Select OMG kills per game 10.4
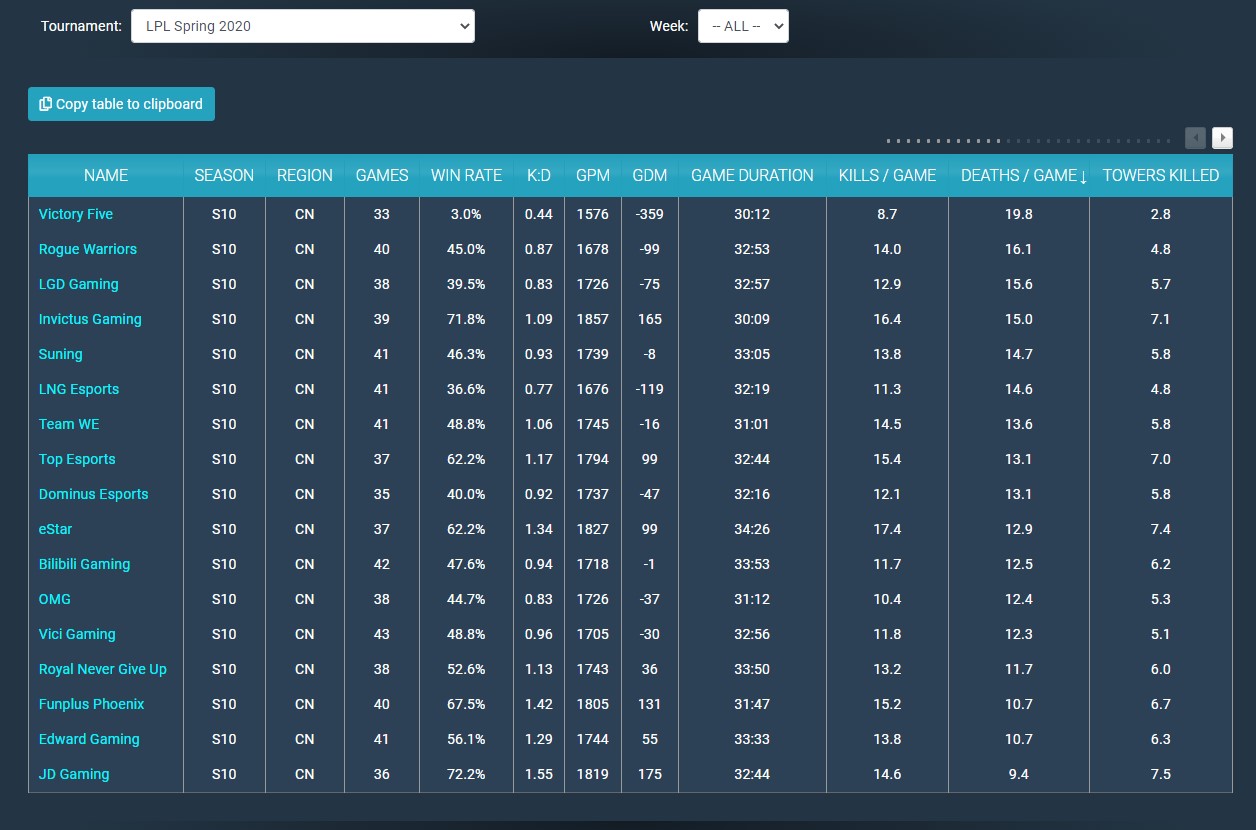Image resolution: width=1256 pixels, height=830 pixels. tap(887, 599)
